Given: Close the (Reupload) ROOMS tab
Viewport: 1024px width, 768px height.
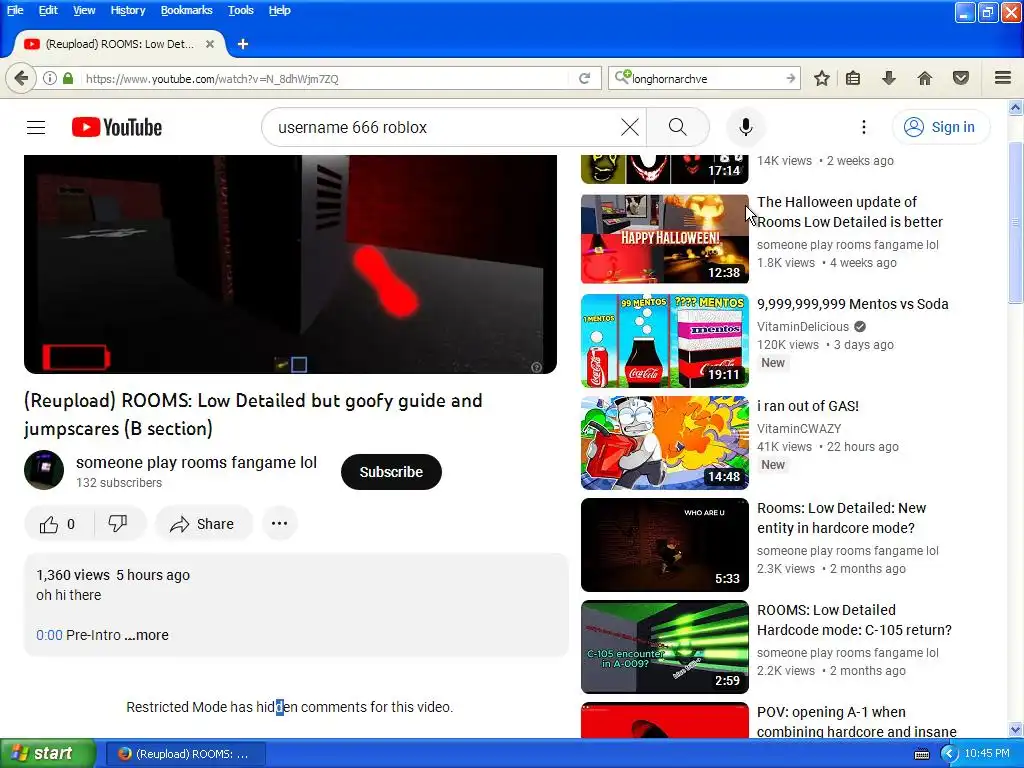Looking at the screenshot, I should (x=210, y=44).
